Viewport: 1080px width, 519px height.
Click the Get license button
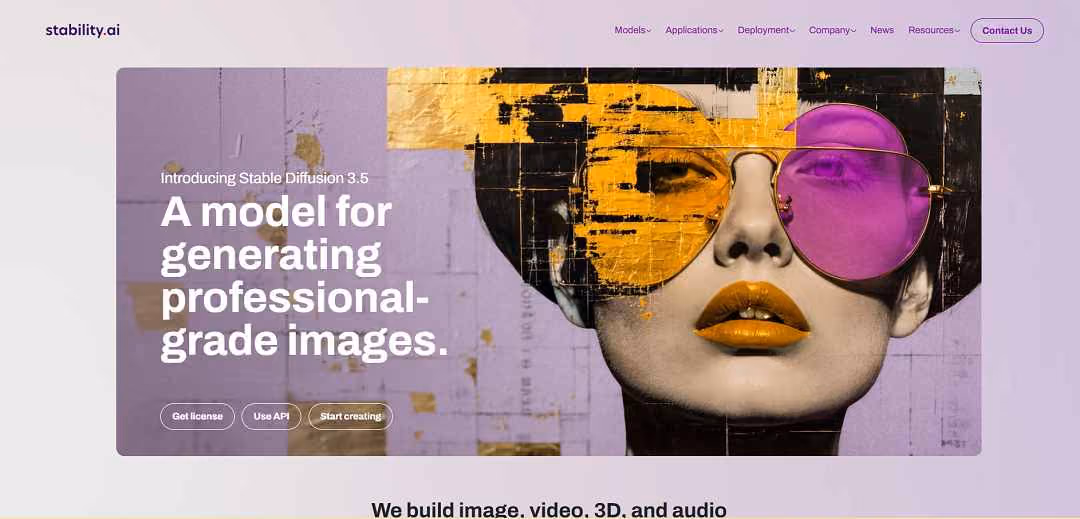(x=197, y=416)
